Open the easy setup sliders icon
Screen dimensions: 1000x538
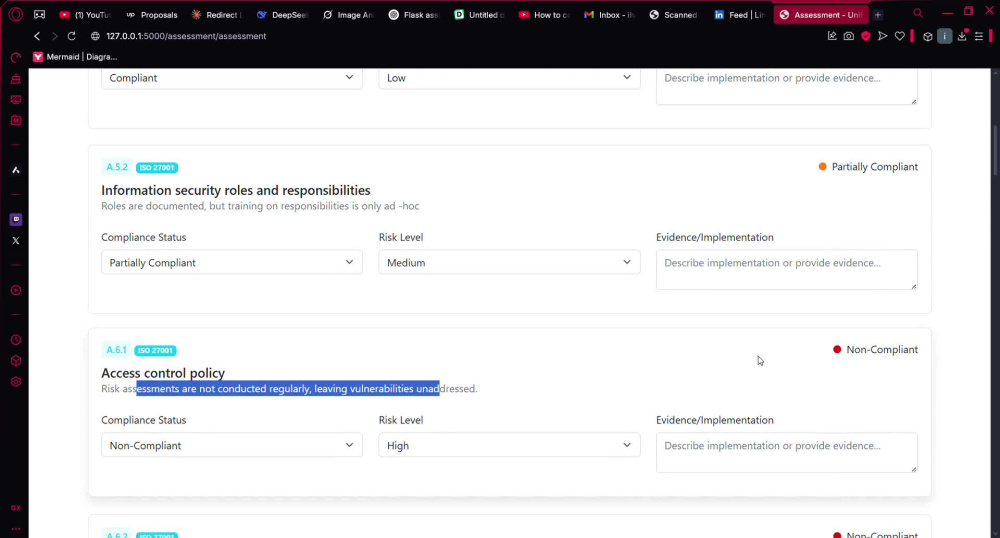pyautogui.click(x=979, y=36)
